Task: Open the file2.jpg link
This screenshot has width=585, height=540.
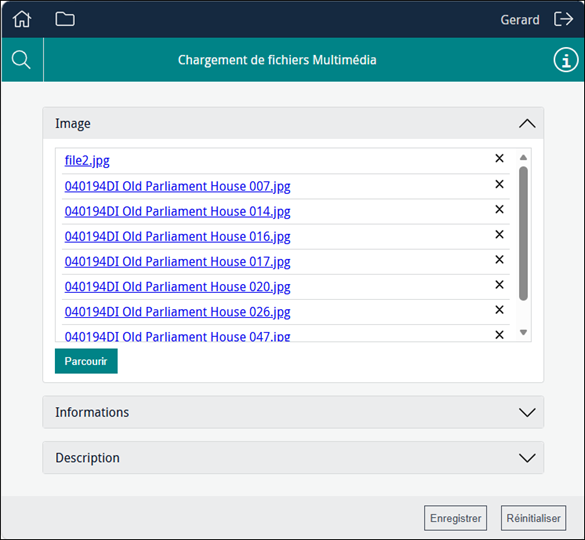Action: 87,161
